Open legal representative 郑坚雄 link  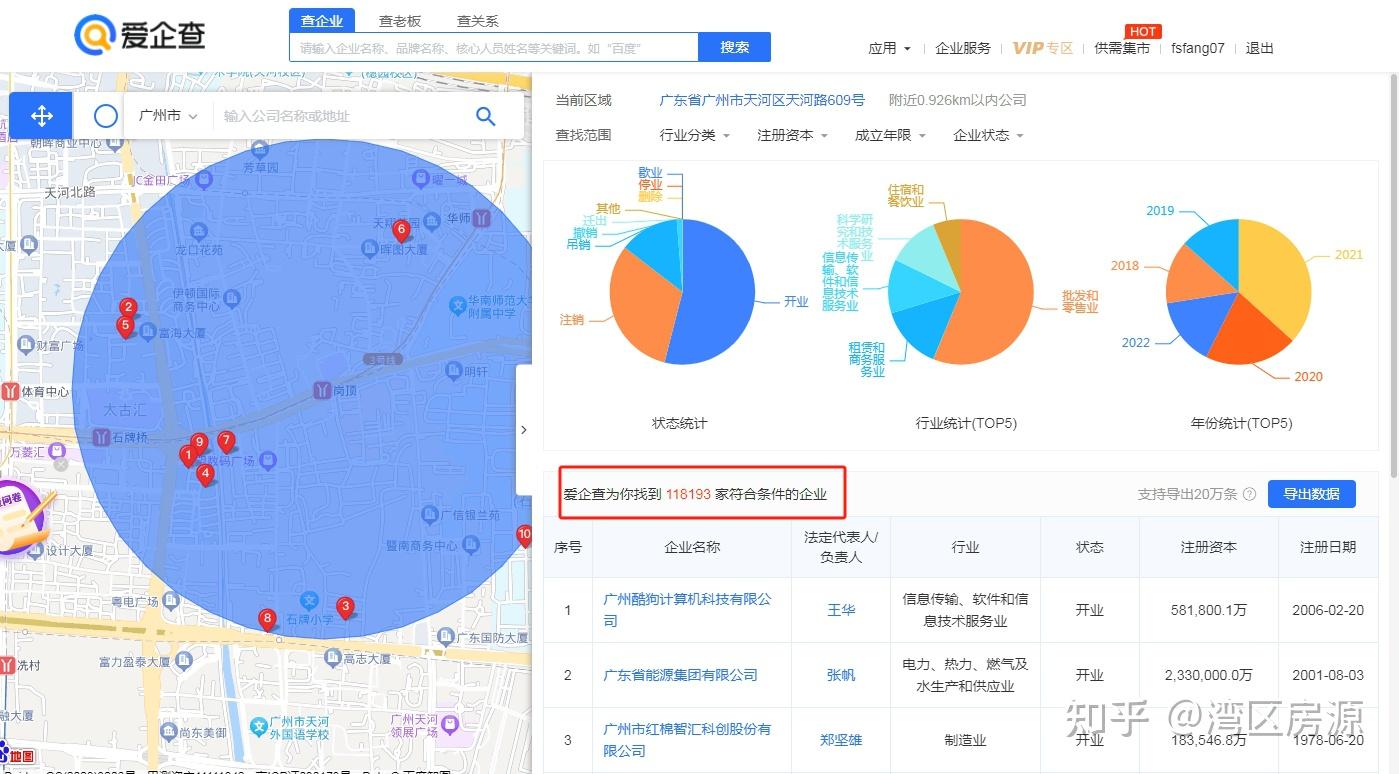[x=841, y=740]
